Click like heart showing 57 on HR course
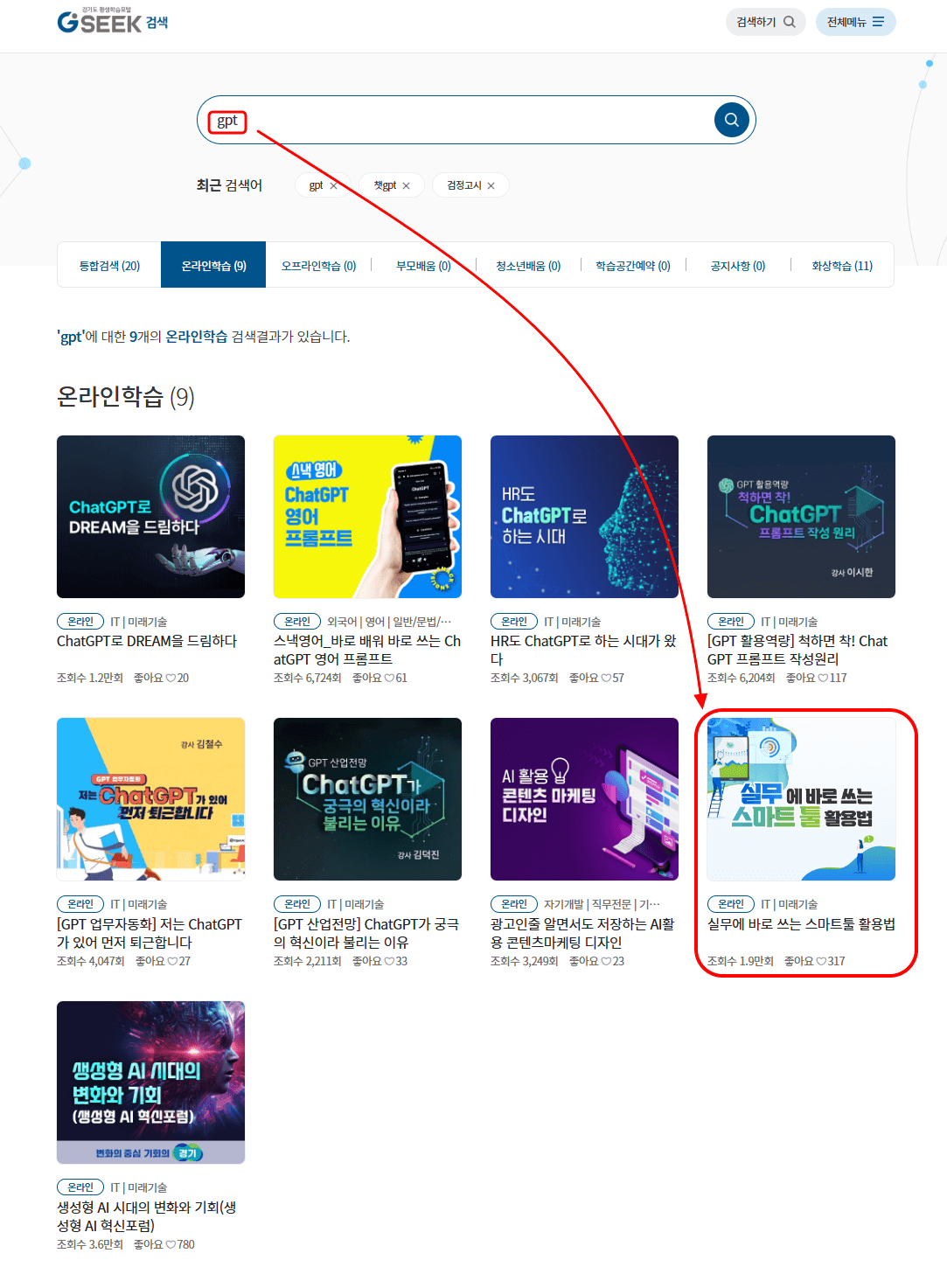 [606, 678]
